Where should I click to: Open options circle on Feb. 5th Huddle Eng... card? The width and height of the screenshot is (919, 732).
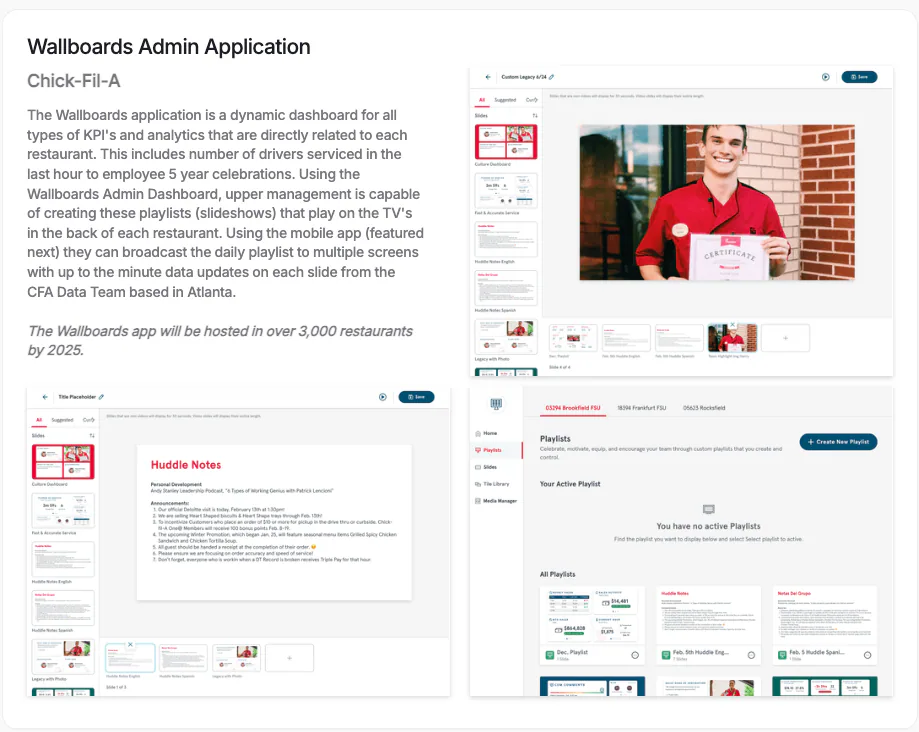click(751, 655)
